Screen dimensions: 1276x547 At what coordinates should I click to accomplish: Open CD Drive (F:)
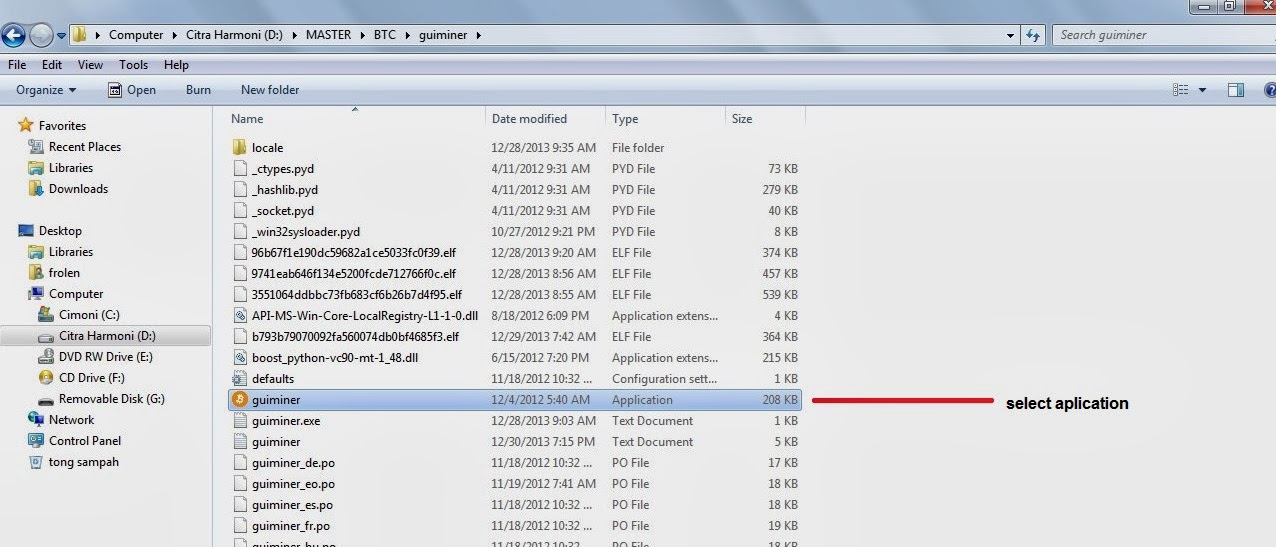91,378
